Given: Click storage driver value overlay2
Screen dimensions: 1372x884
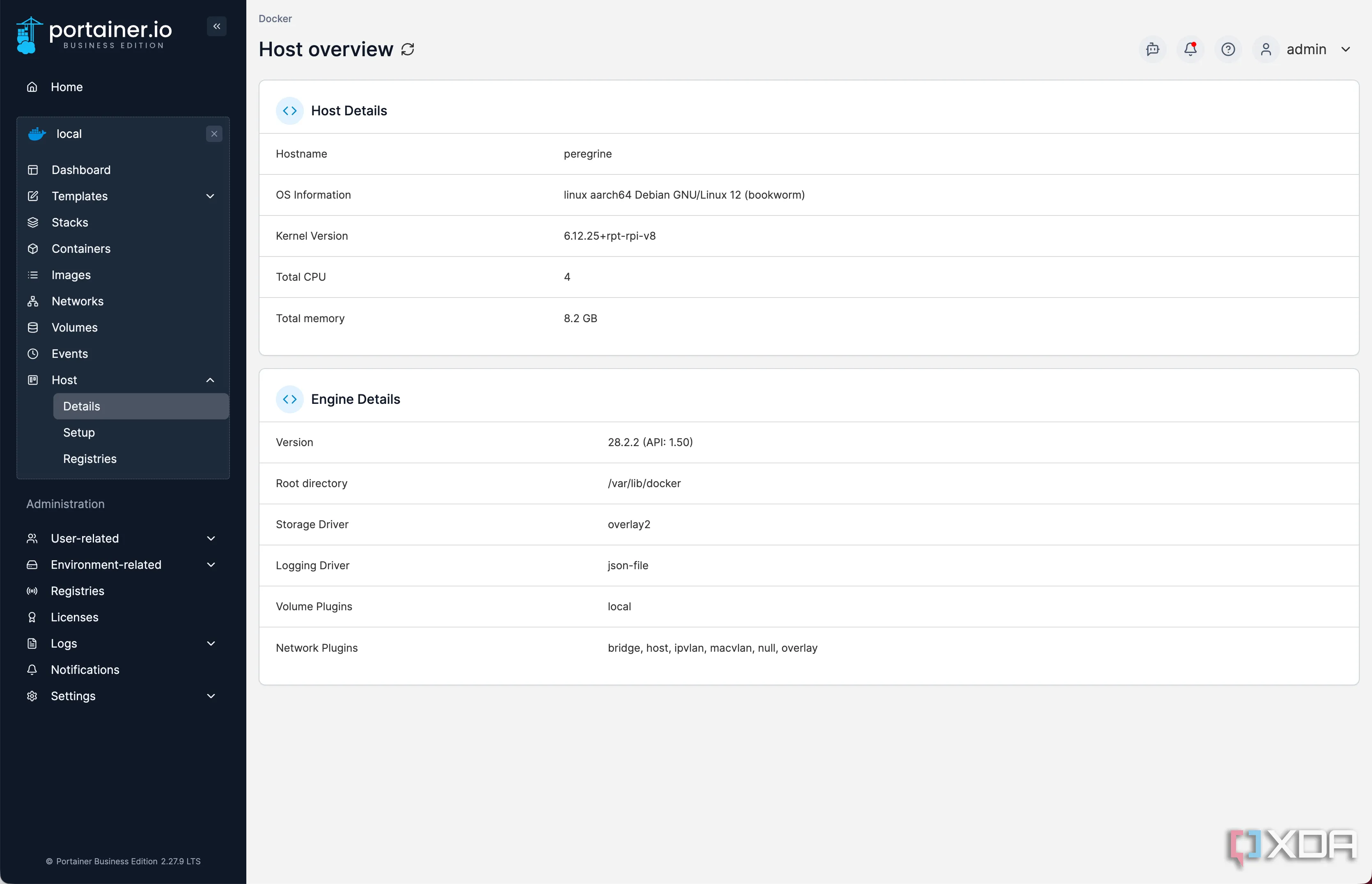Looking at the screenshot, I should pos(629,524).
